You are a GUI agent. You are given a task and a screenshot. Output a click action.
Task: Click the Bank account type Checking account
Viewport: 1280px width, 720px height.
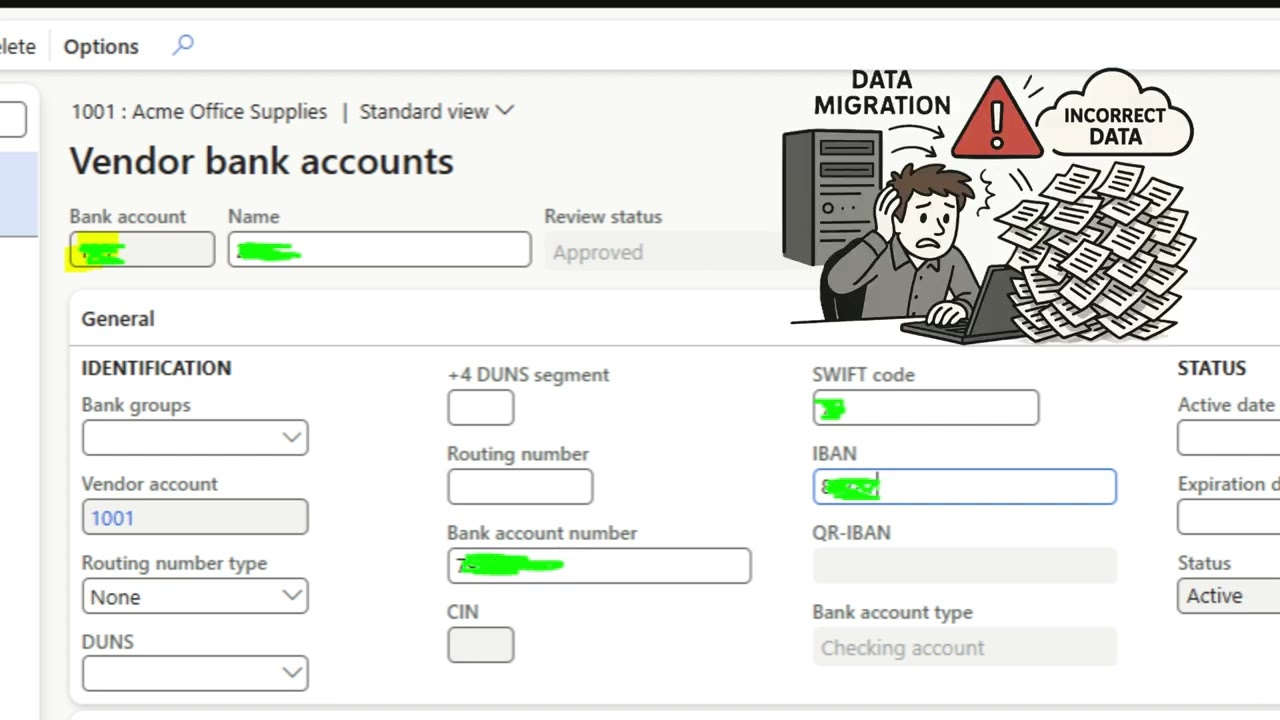(965, 648)
